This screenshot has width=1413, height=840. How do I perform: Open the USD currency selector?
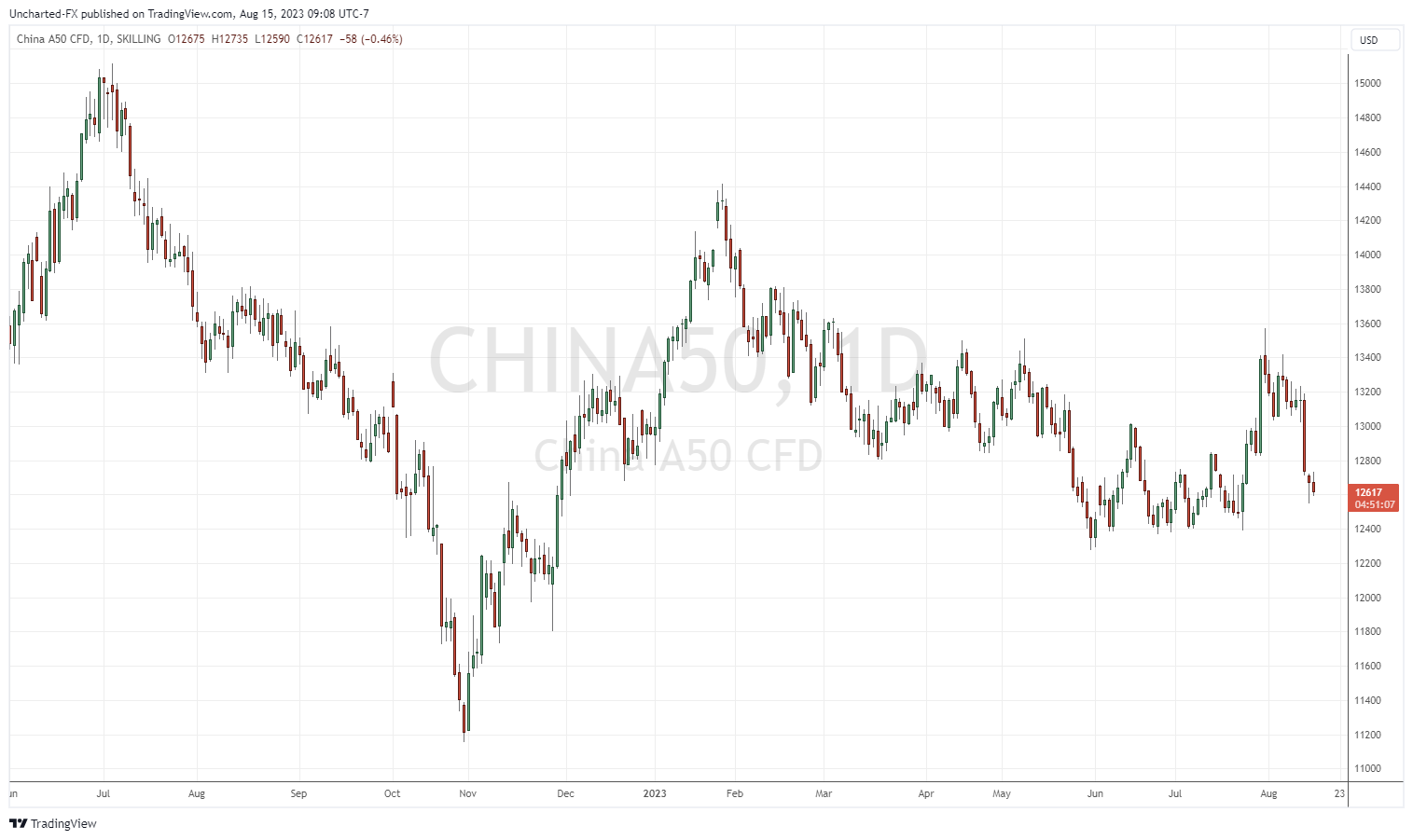click(x=1375, y=40)
